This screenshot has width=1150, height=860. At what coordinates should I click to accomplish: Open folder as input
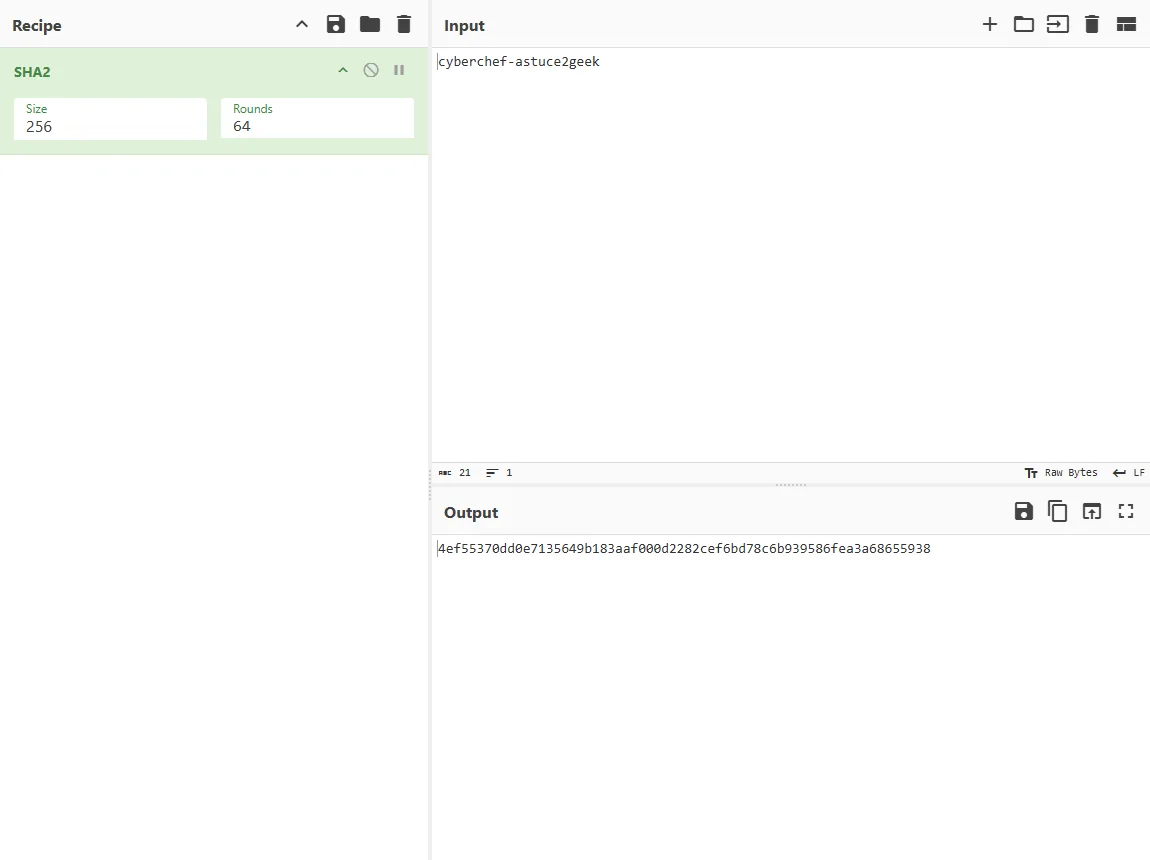pyautogui.click(x=1024, y=24)
